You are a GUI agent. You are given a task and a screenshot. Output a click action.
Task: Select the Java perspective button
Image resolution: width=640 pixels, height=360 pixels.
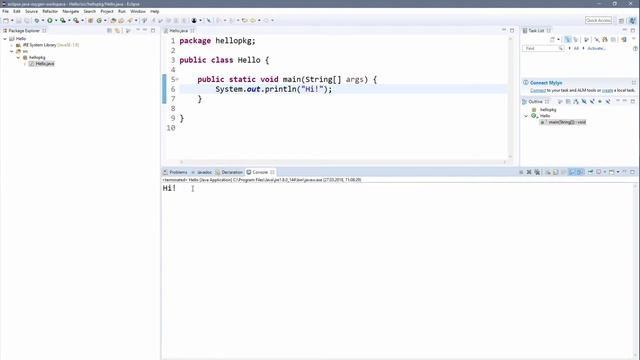(632, 20)
